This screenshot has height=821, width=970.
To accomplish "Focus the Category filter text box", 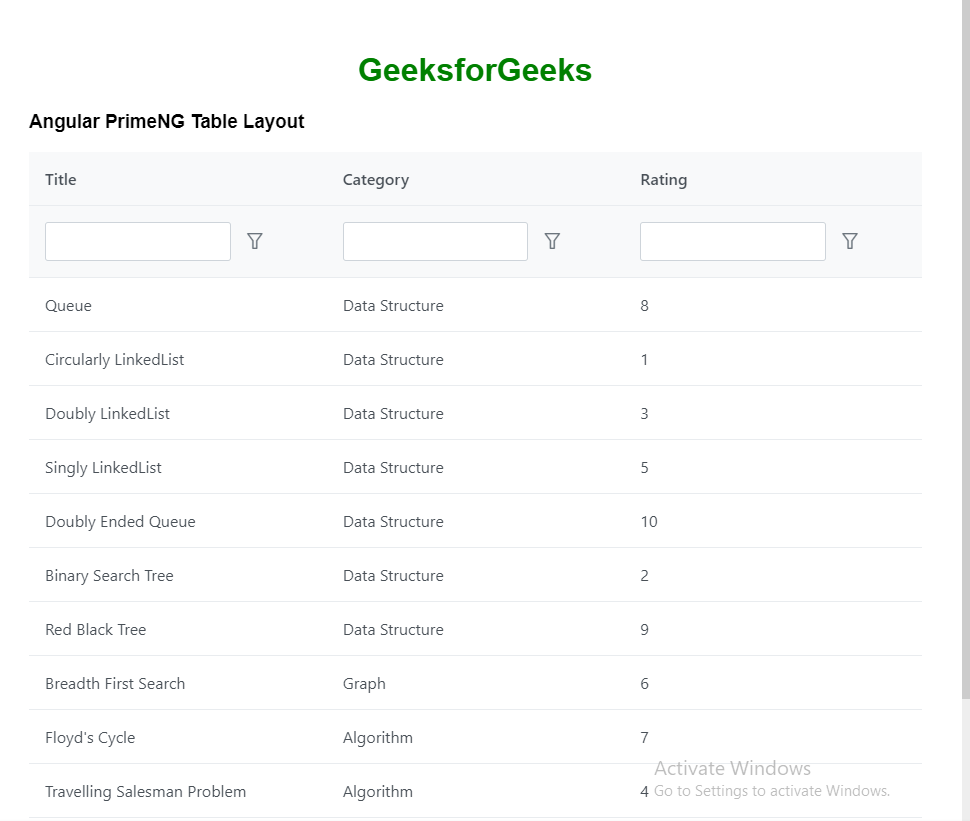I will point(435,241).
